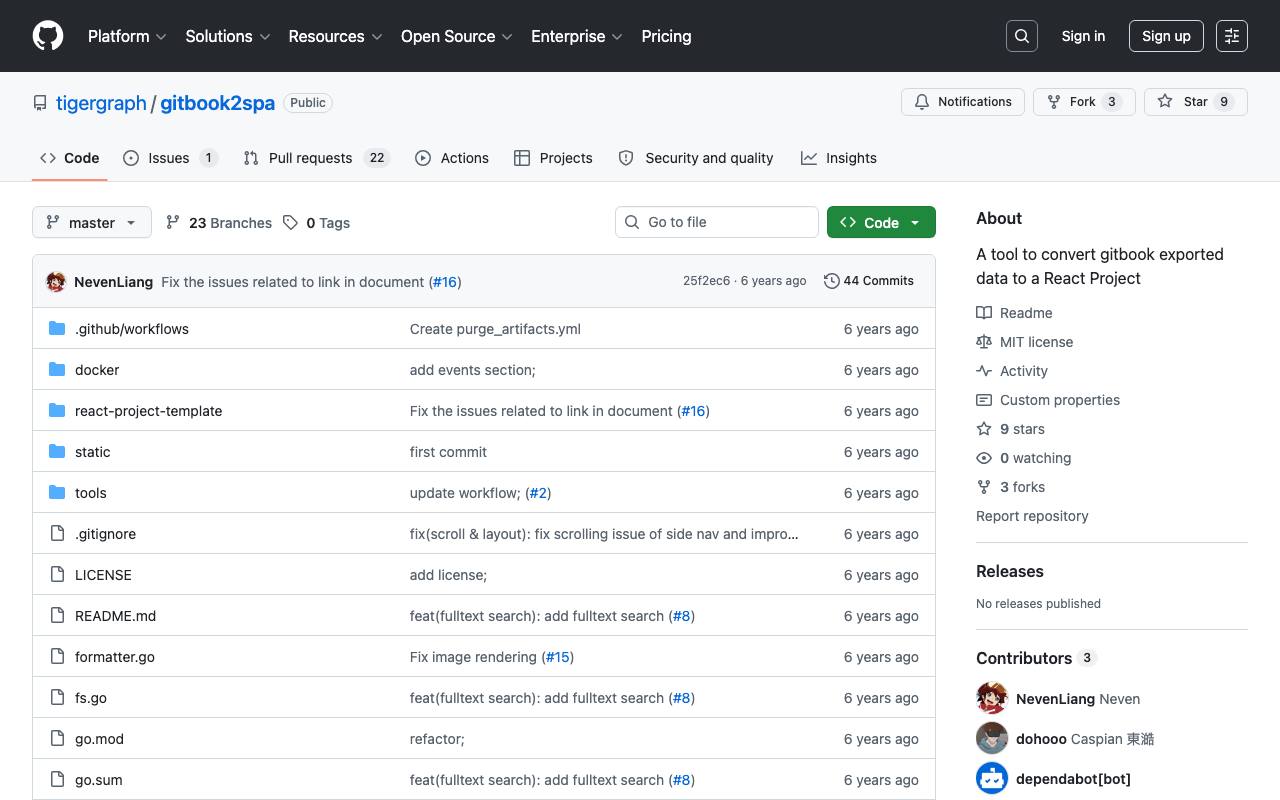Click the branch icon beside 23 Branches
Image resolution: width=1280 pixels, height=800 pixels.
173,223
